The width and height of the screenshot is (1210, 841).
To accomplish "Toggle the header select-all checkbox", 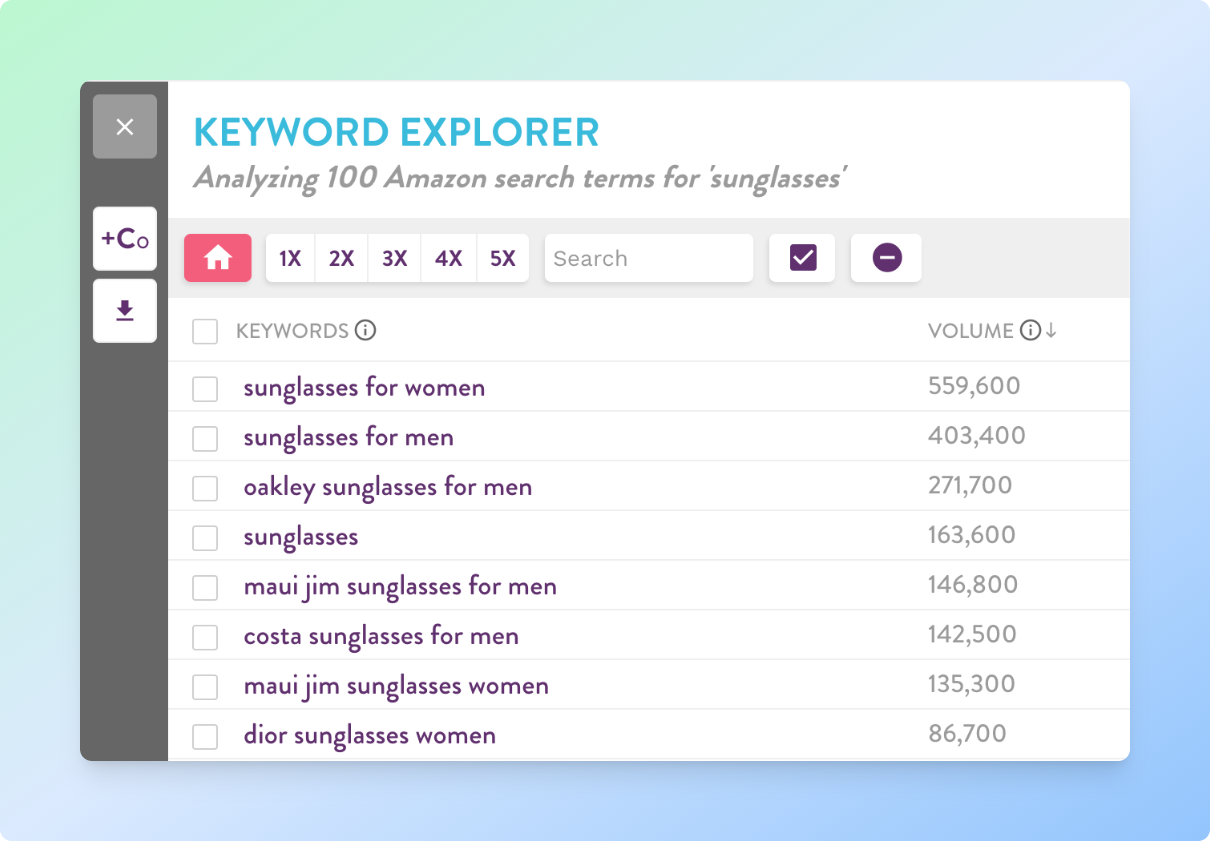I will 205,331.
